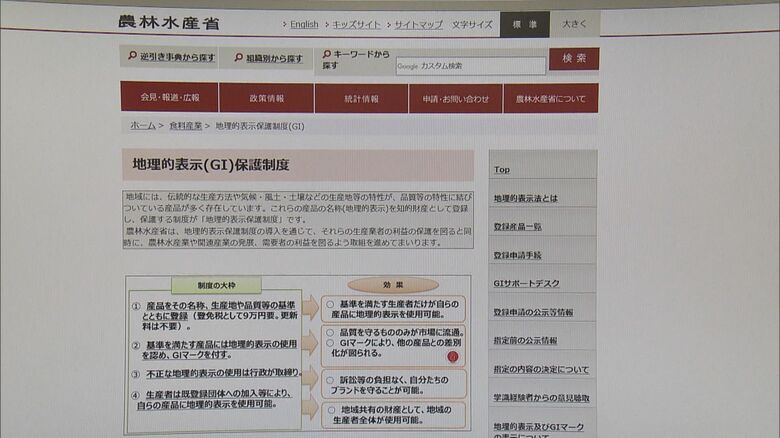The image size is (780, 438).
Task: Click the magnifier icon beside 組織別から探す
Action: [x=238, y=58]
